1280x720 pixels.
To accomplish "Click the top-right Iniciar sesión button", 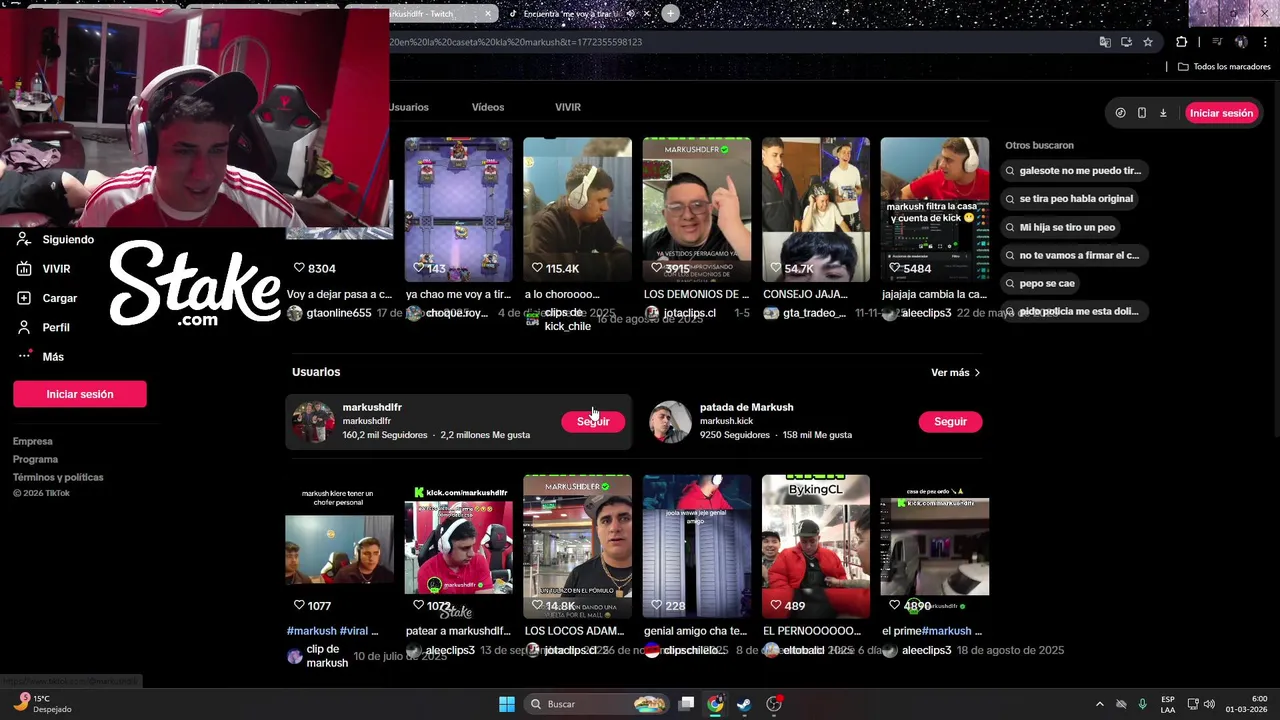I will pyautogui.click(x=1221, y=113).
